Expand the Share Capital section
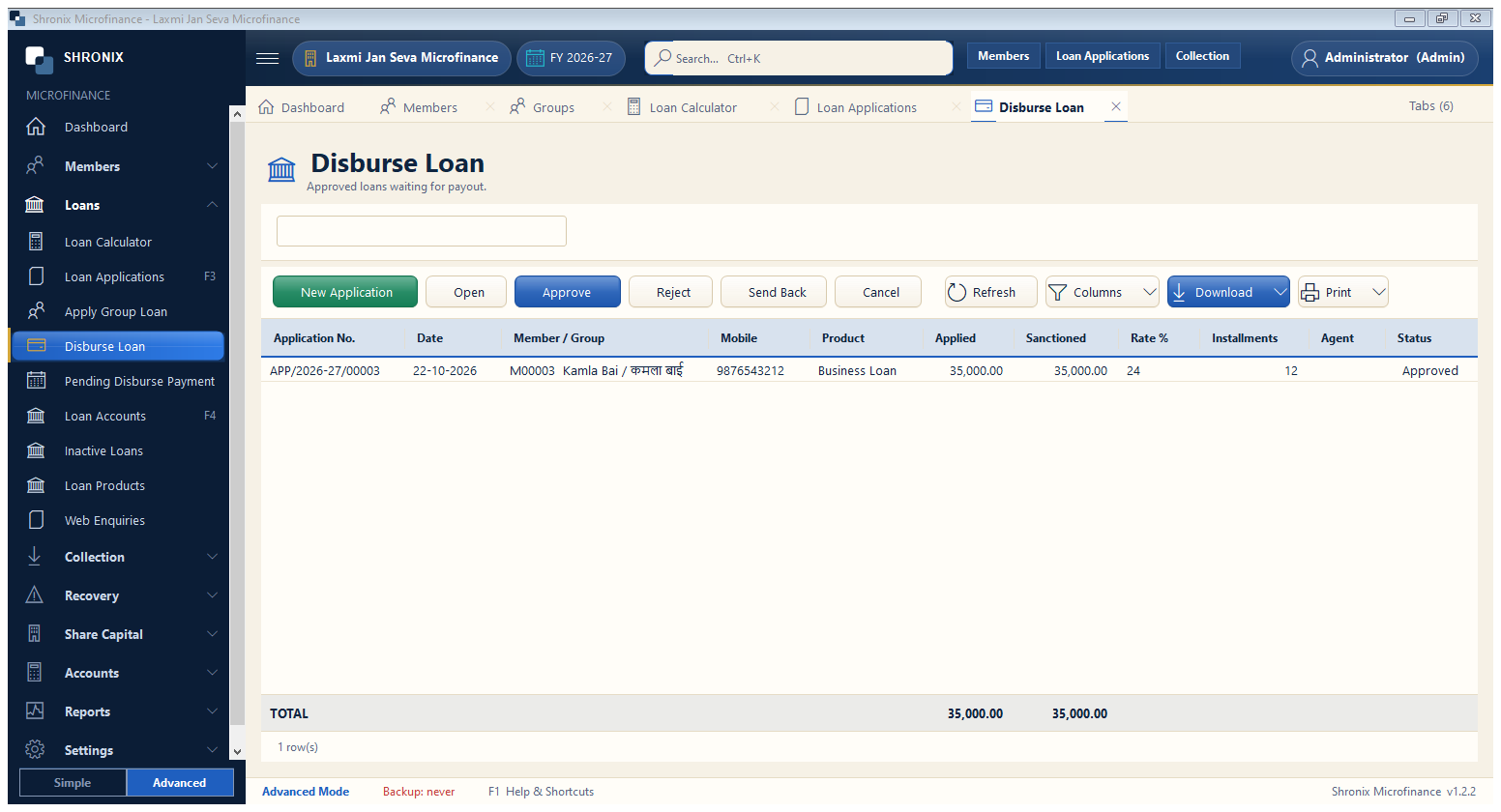The image size is (1501, 812). 212,634
